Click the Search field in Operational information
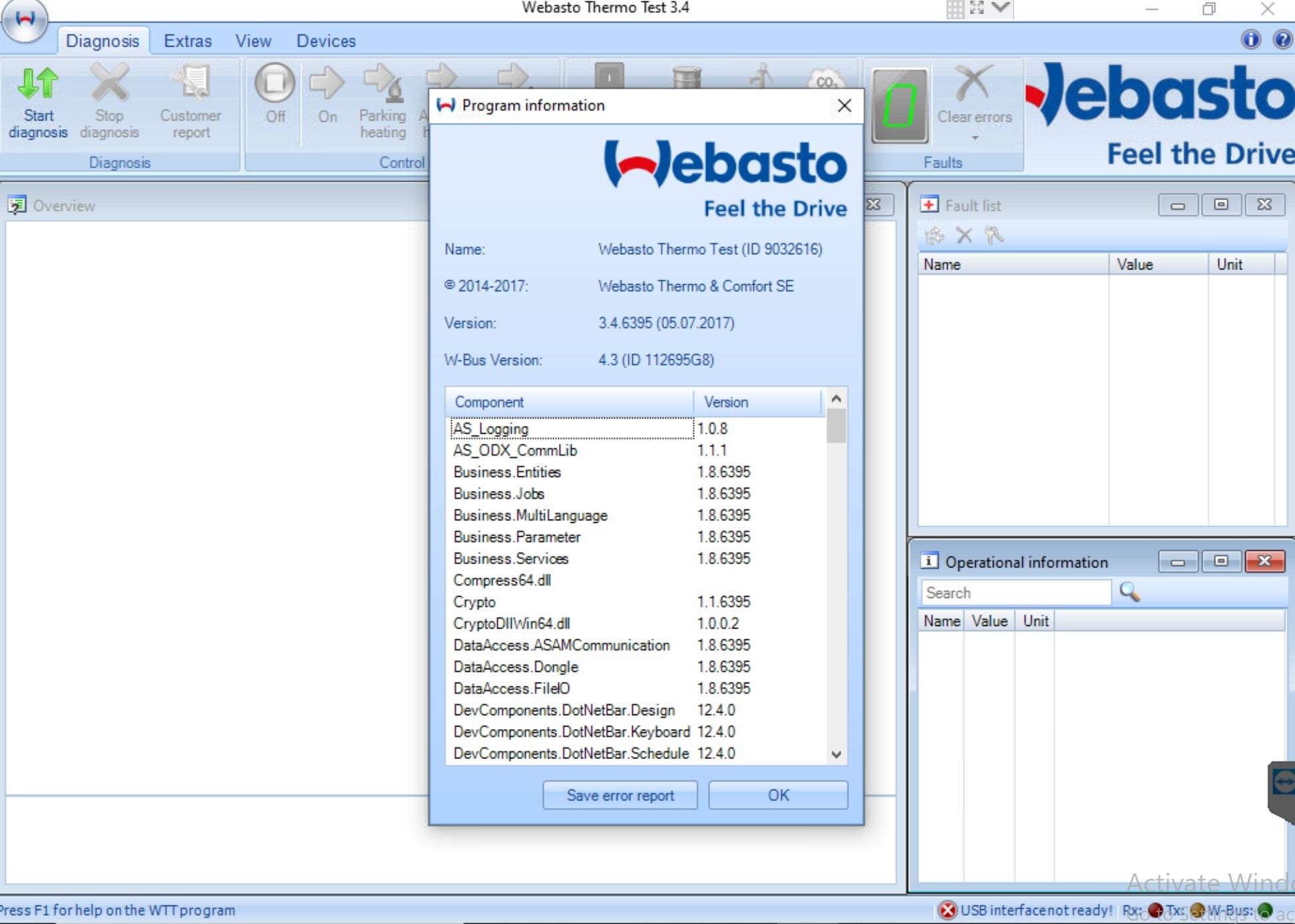This screenshot has height=924, width=1295. click(x=1016, y=592)
